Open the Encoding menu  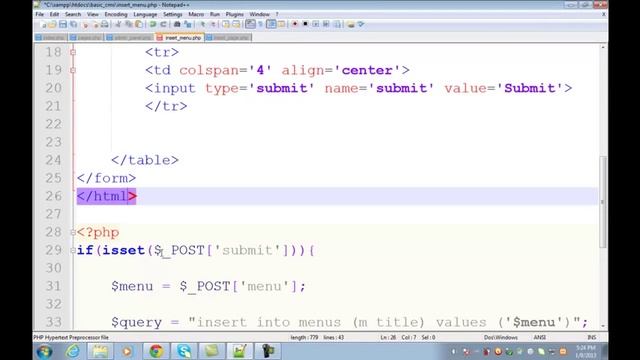click(116, 14)
